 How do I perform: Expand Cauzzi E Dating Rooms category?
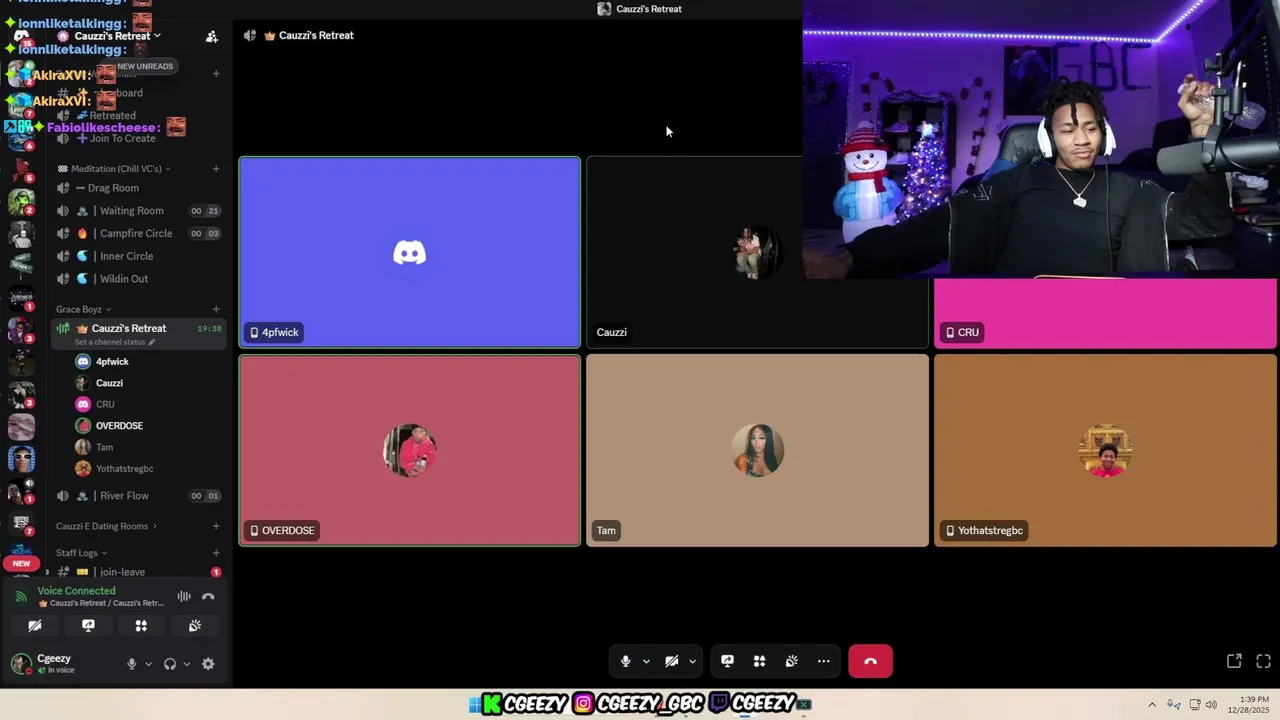(106, 526)
